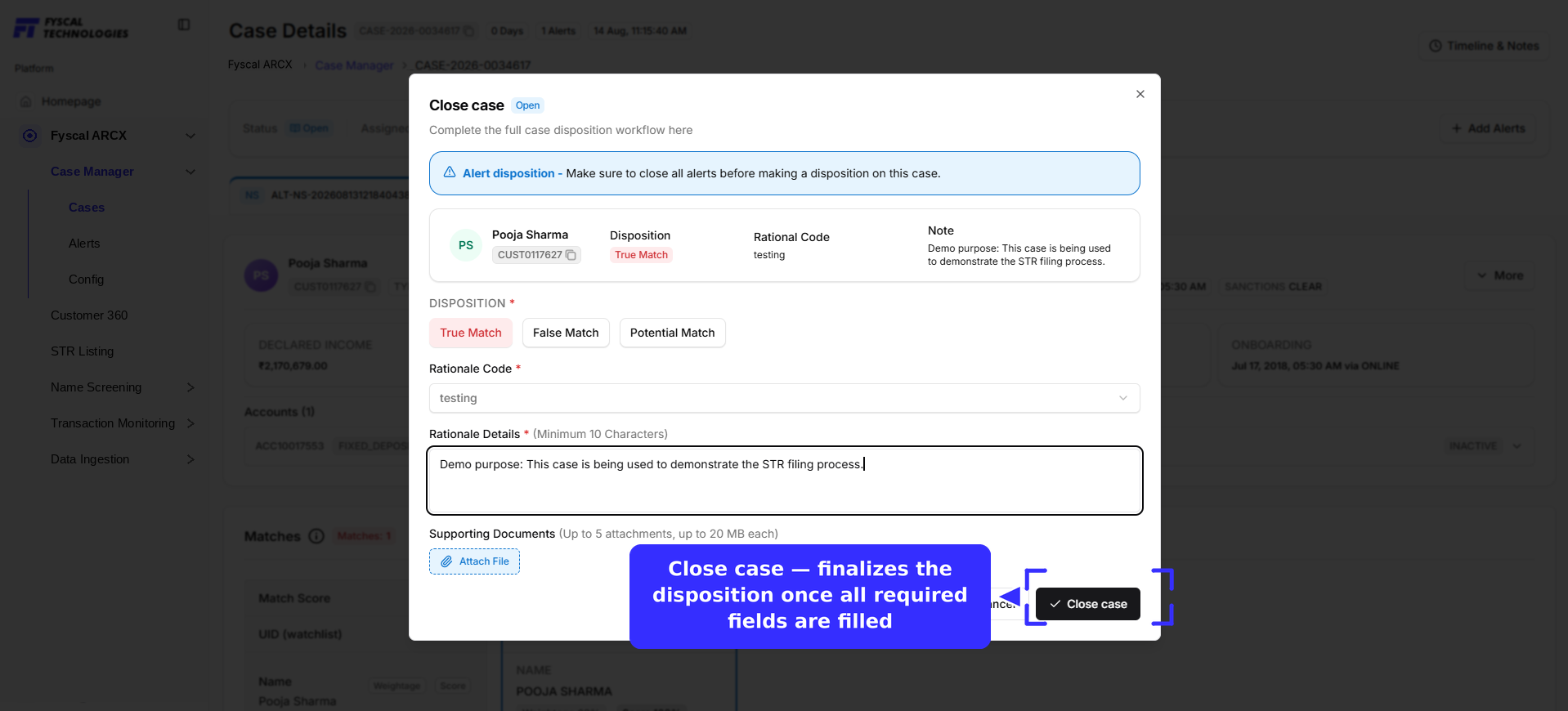The image size is (1568, 711).
Task: Select the Potential Match disposition option
Action: pyautogui.click(x=672, y=333)
